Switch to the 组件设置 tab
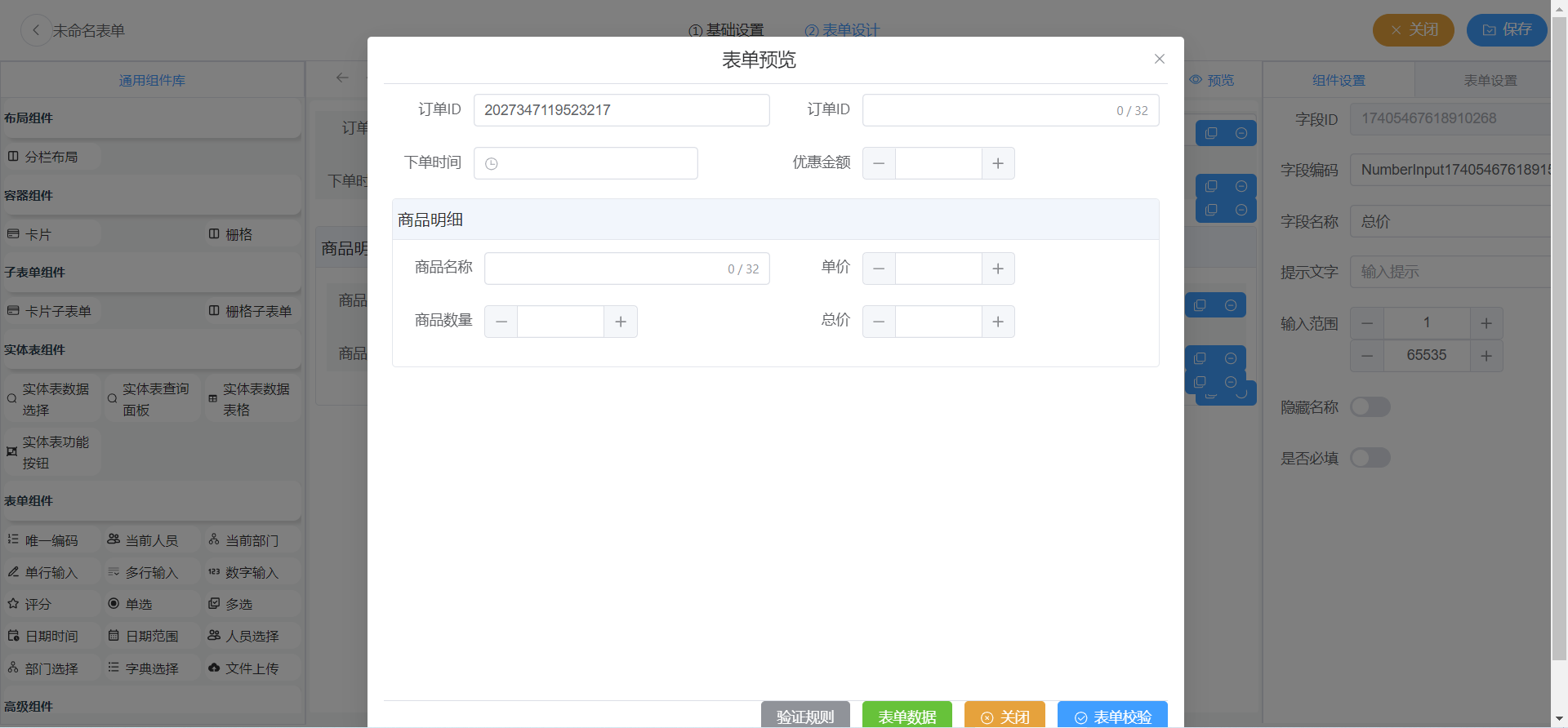1568x728 pixels. pos(1339,80)
